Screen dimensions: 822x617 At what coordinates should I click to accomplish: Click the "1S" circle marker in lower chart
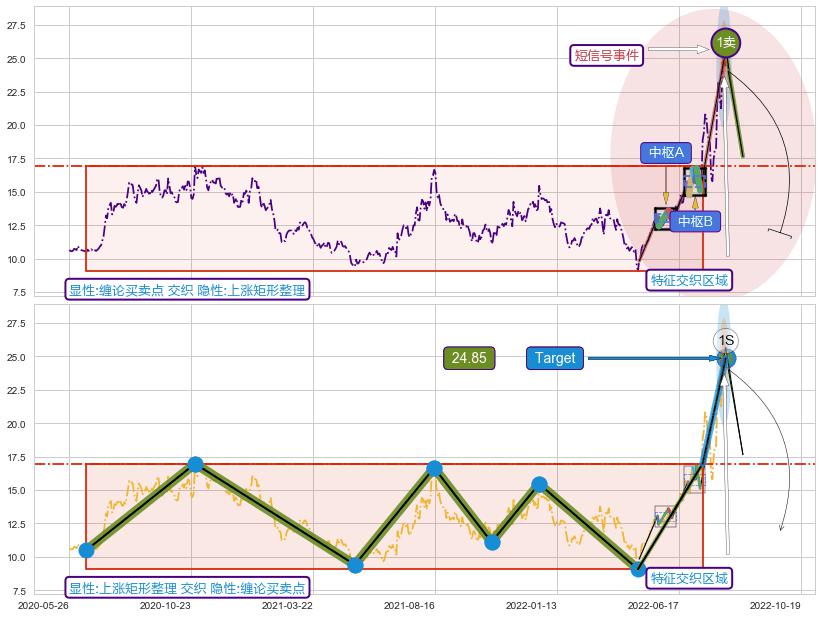726,340
